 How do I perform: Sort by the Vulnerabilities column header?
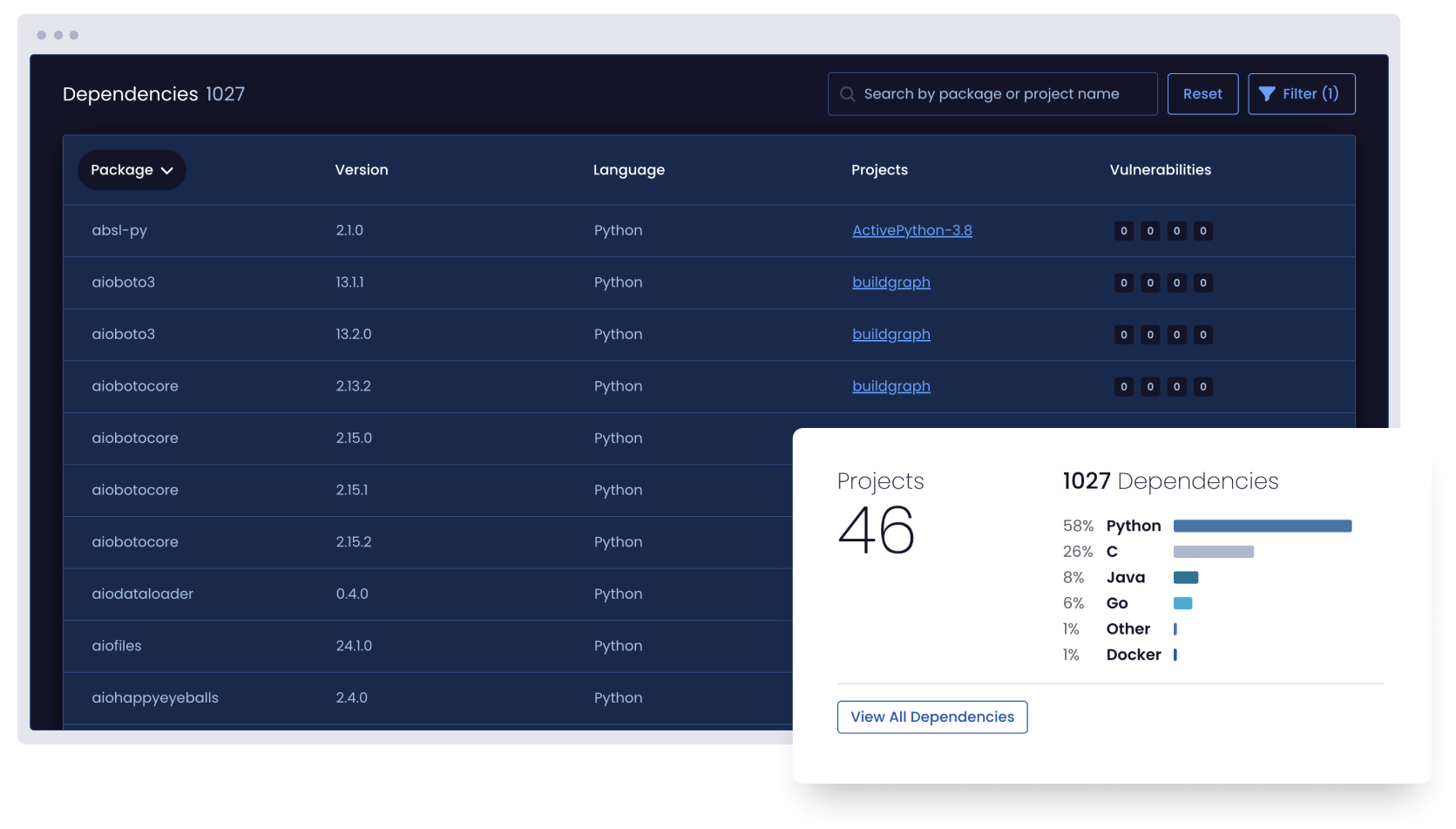(1160, 170)
